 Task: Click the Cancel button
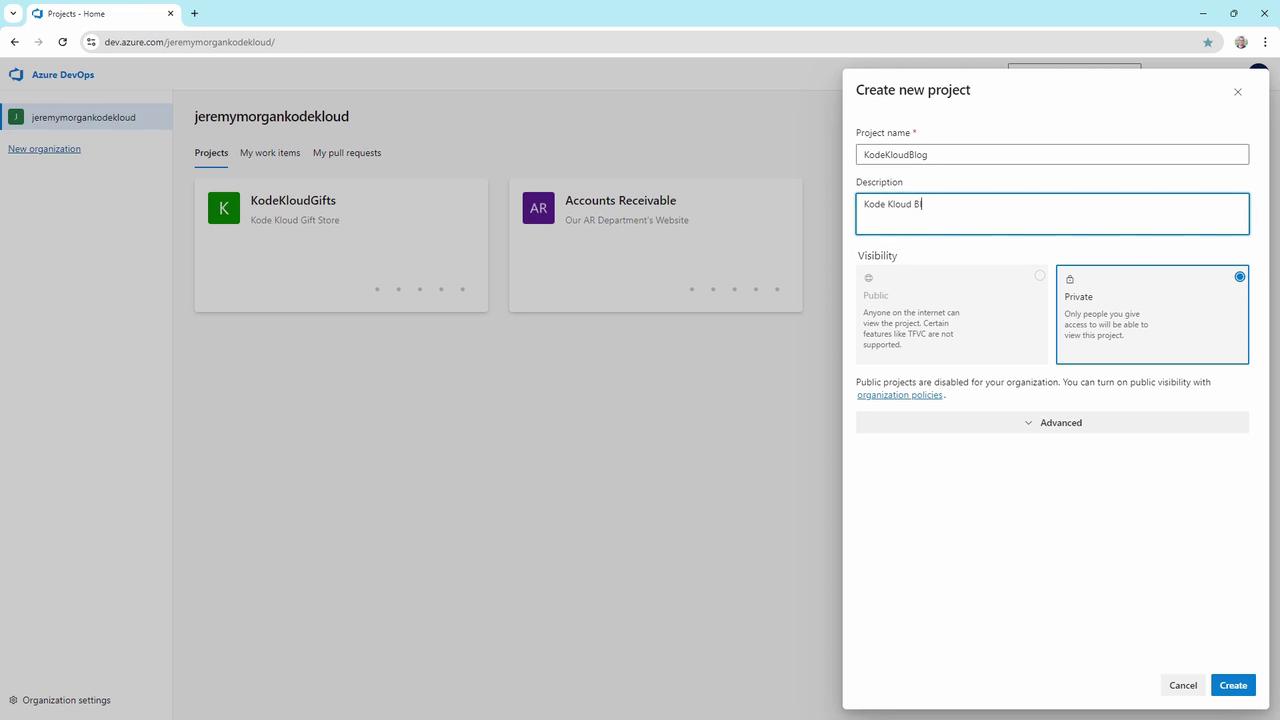(1183, 685)
